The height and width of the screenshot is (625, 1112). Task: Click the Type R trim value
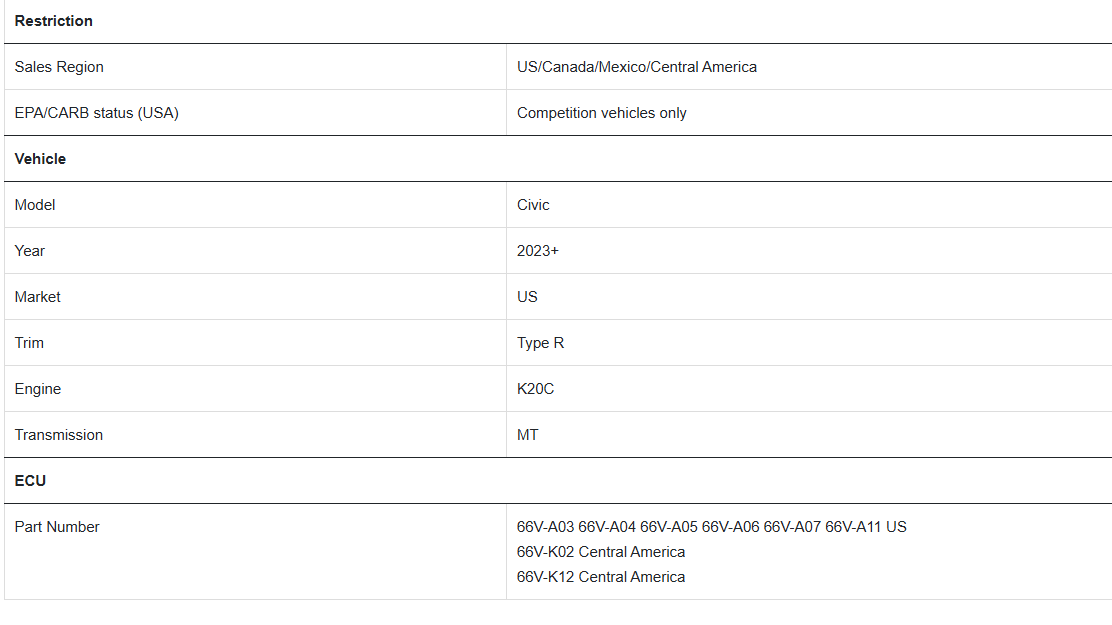540,343
